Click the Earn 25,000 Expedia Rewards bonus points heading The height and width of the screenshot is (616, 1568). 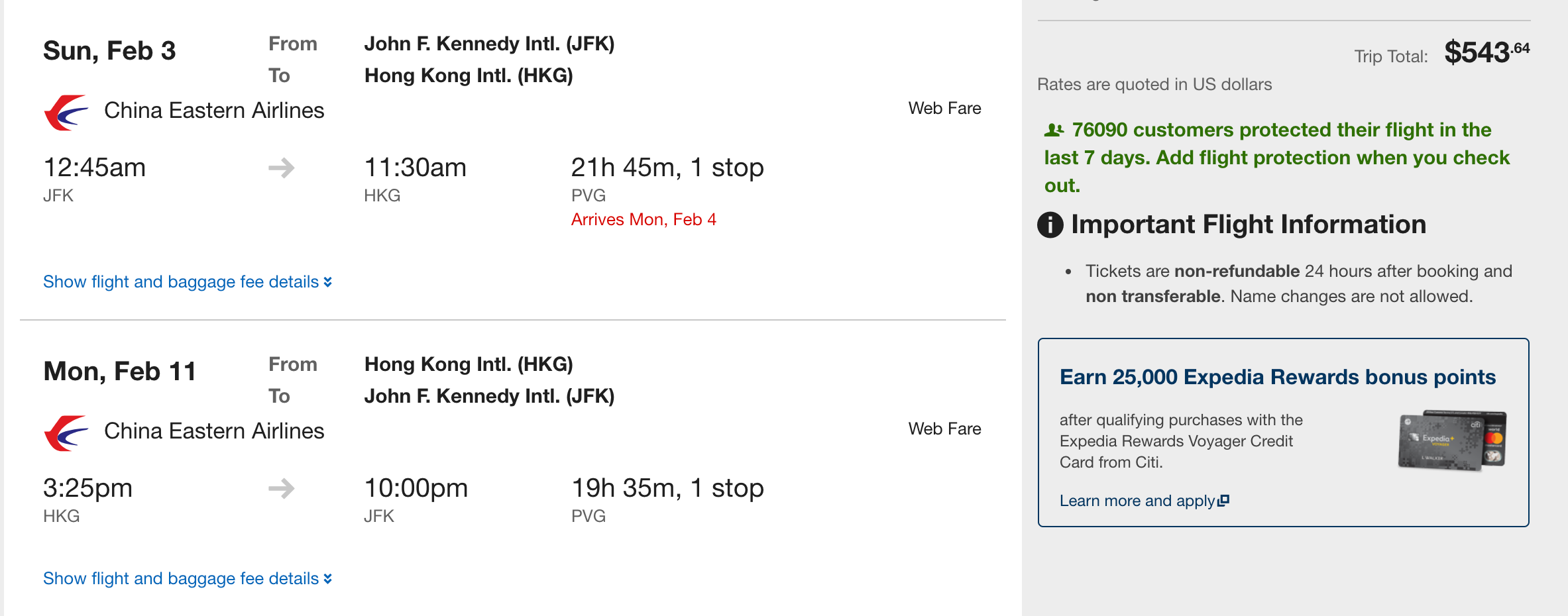1277,377
